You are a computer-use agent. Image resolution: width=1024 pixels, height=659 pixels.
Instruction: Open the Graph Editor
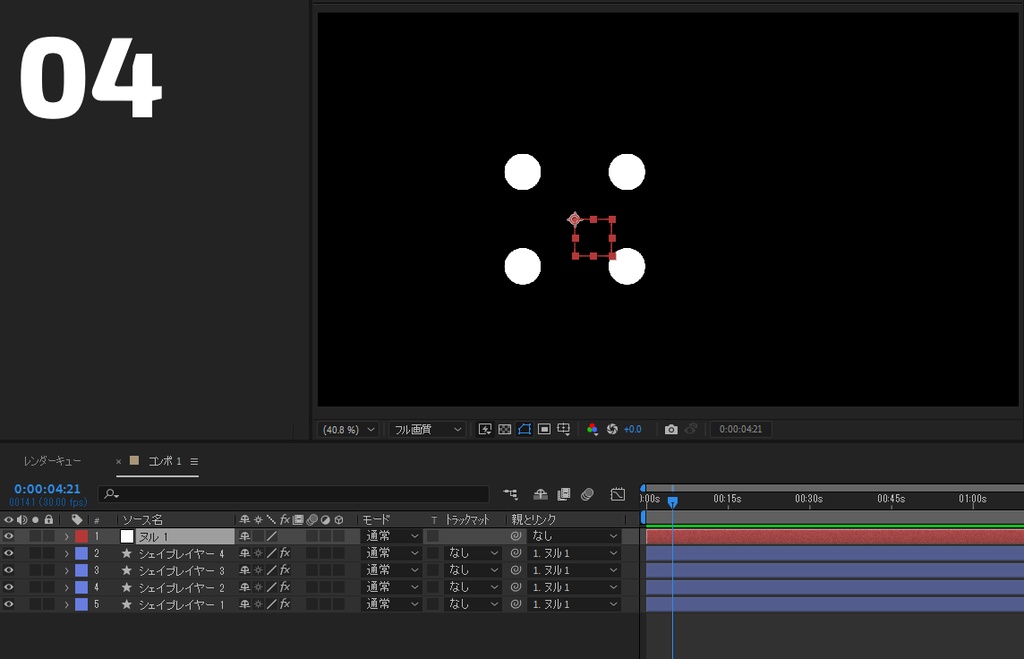(617, 494)
